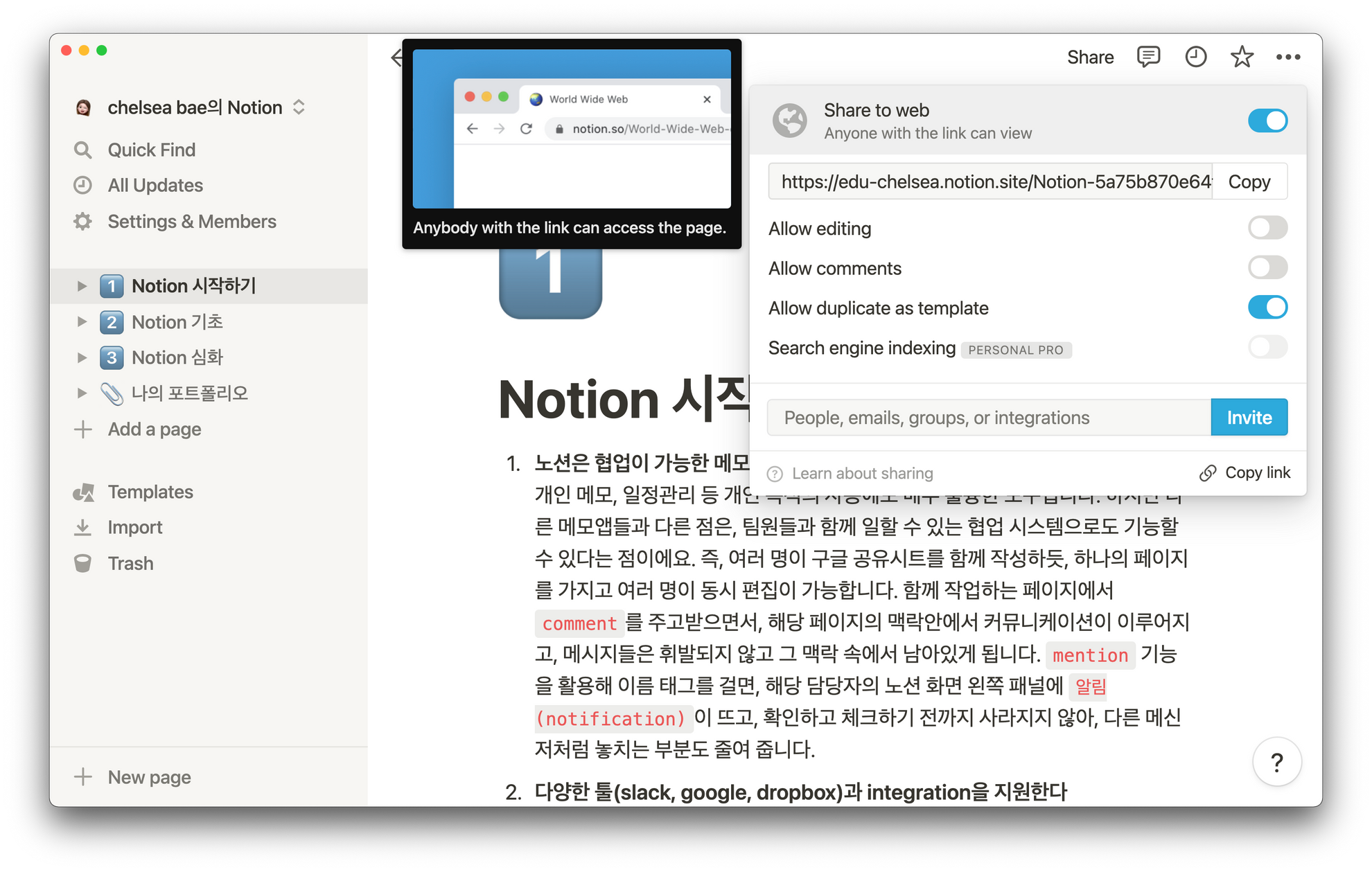Enable Allow editing
This screenshot has height=872, width=1372.
coord(1268,228)
